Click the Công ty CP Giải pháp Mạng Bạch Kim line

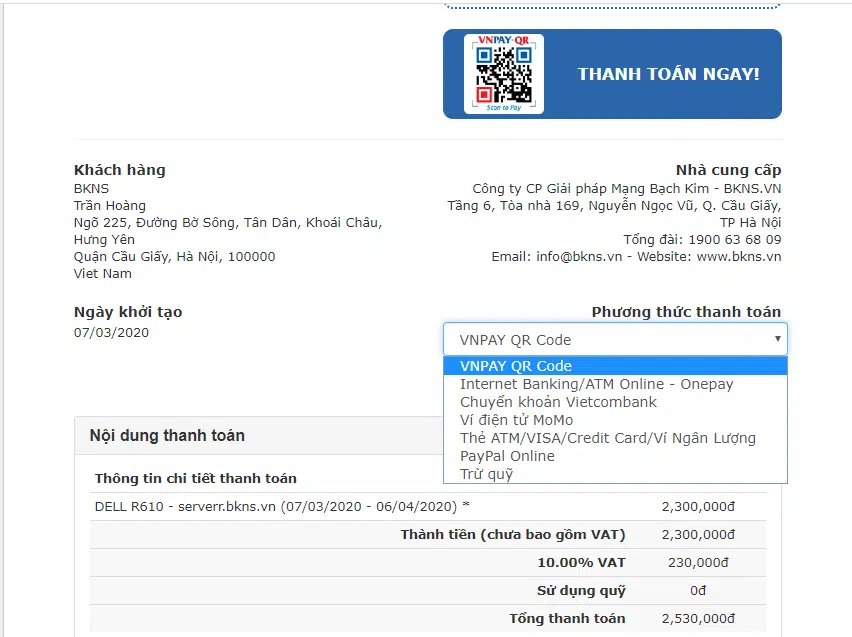click(627, 189)
